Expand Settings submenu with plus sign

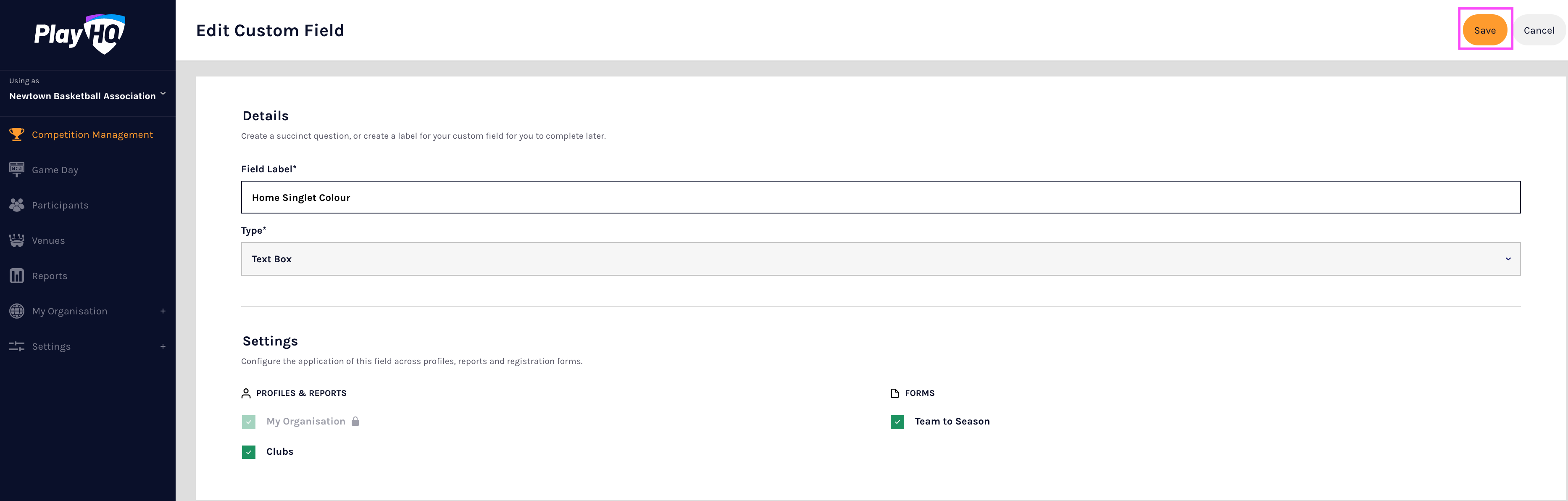[x=163, y=346]
